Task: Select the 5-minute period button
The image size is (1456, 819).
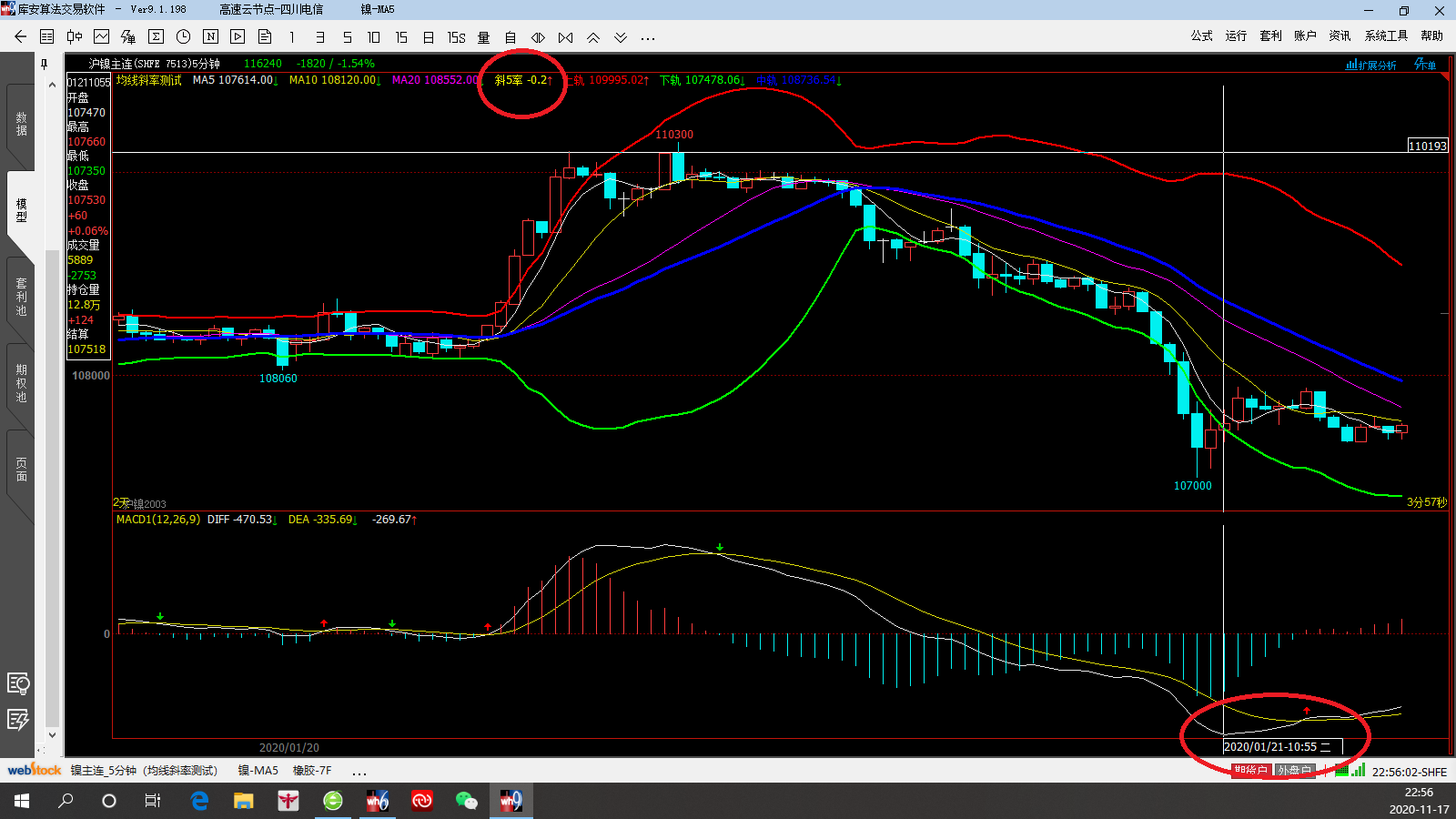Action: click(347, 37)
